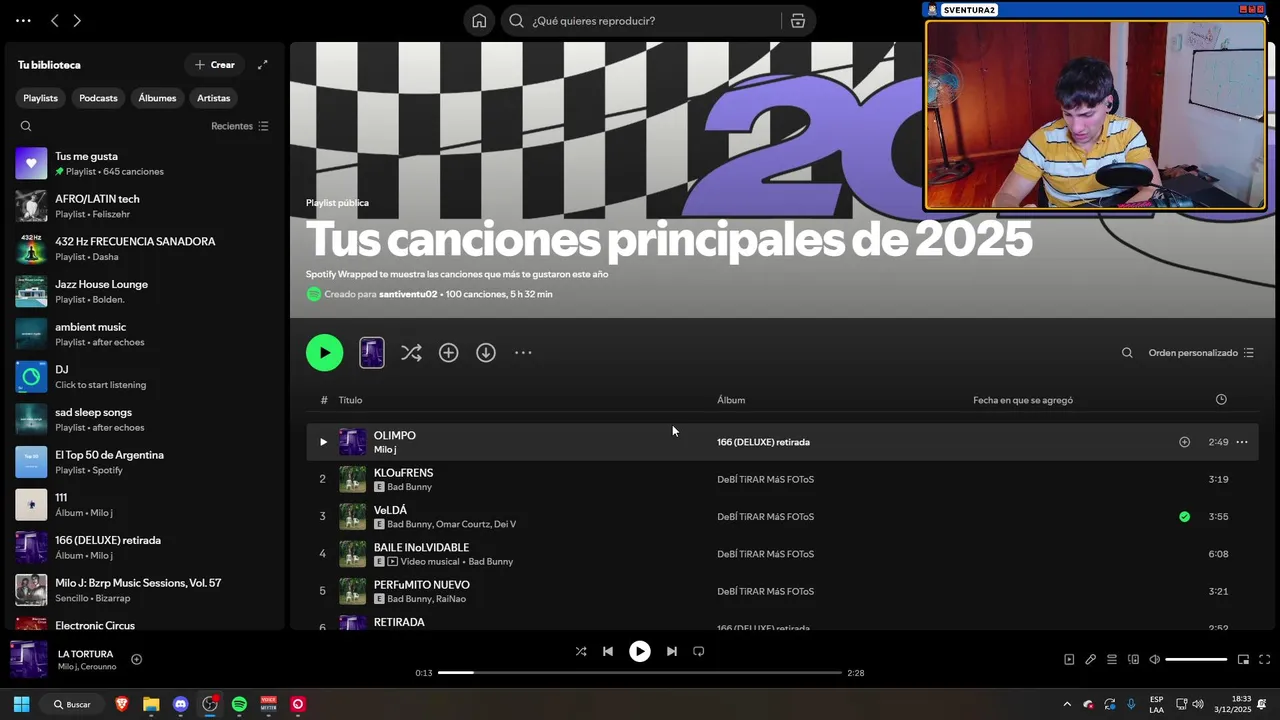Select the Podcasts filter chip

click(x=98, y=98)
